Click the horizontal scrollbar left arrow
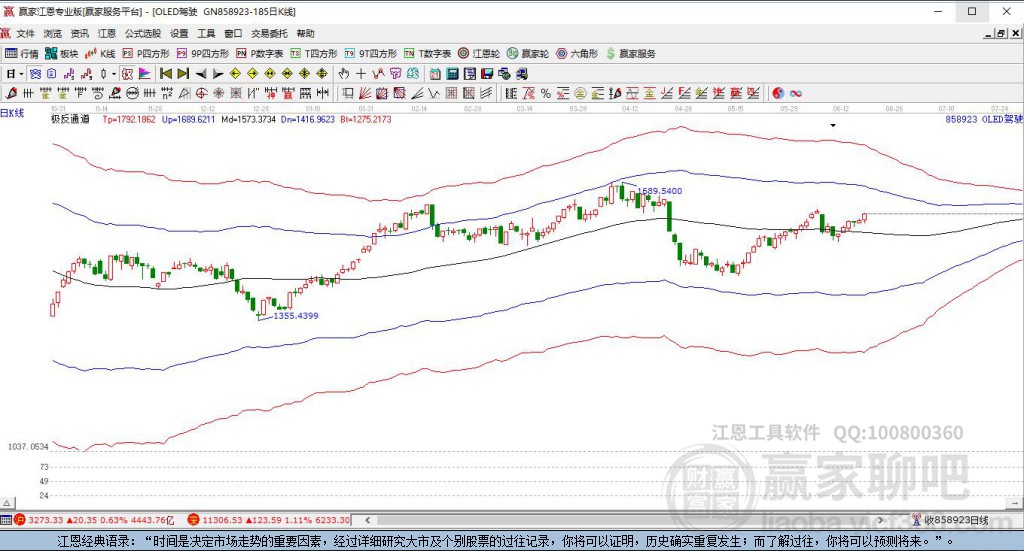Screen dimensions: 1024x551 pos(368,520)
